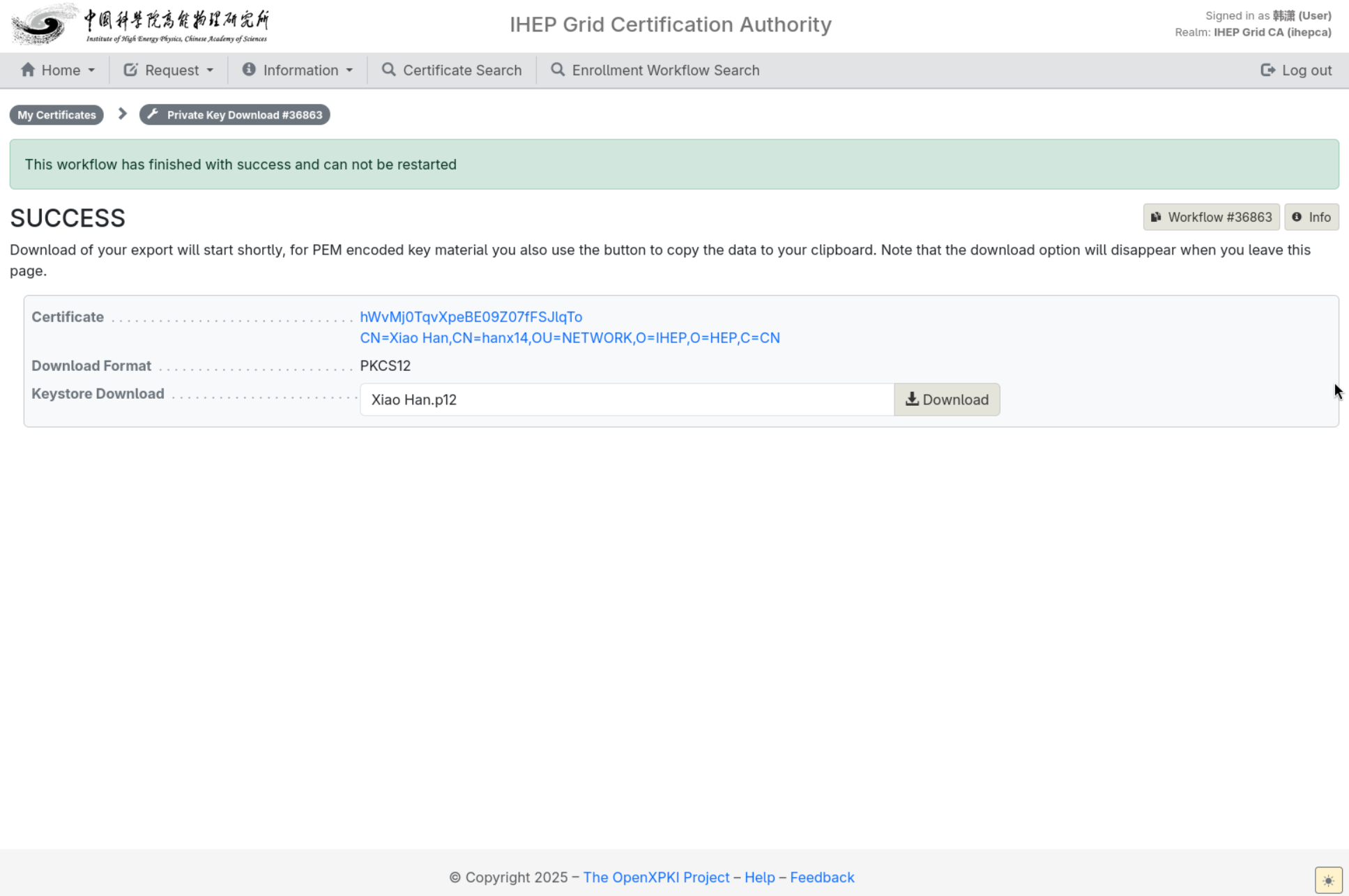This screenshot has height=896, width=1349.
Task: Toggle the light/dark theme sun icon
Action: point(1329,881)
